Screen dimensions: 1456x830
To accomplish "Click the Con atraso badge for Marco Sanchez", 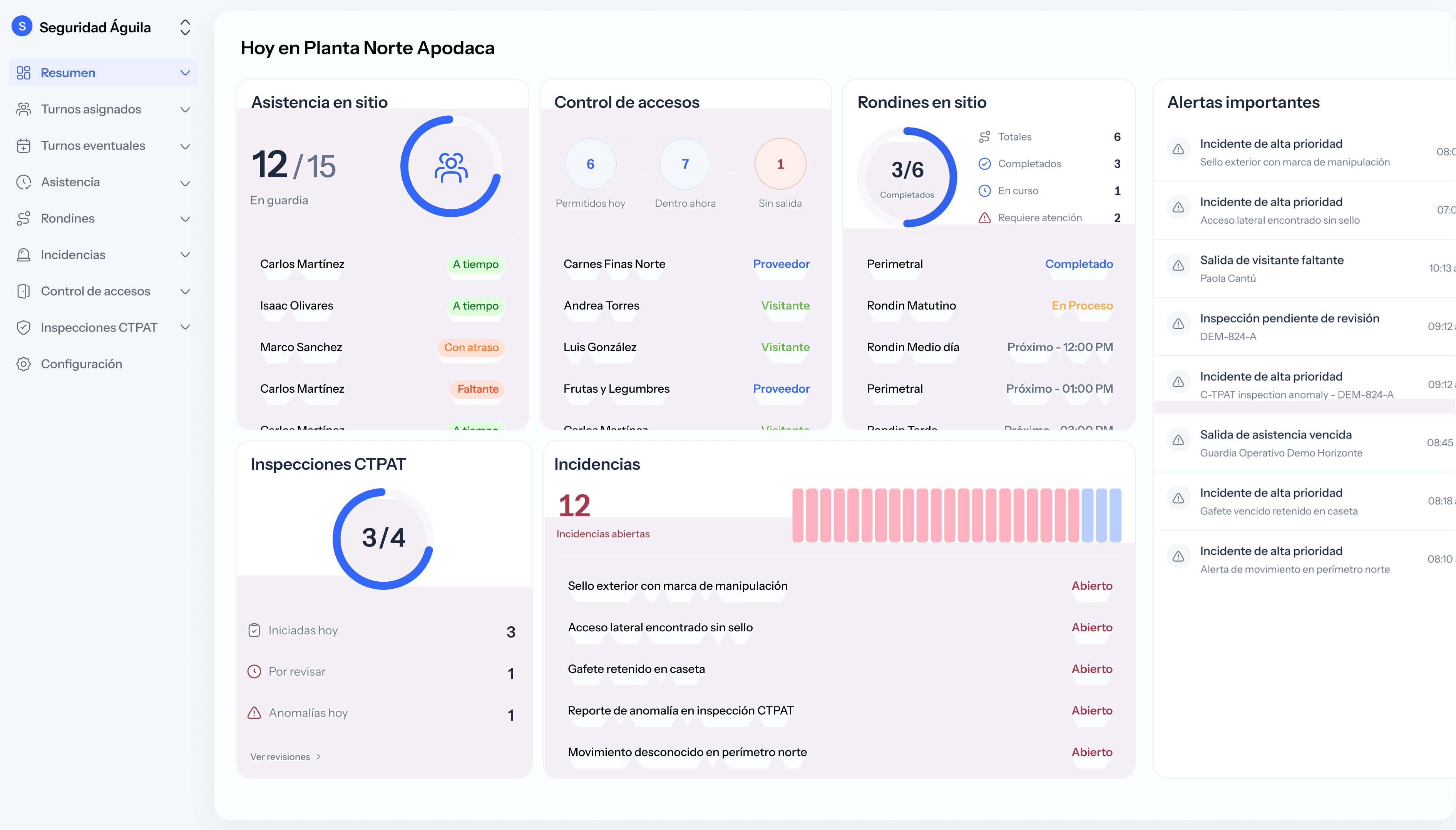I will coord(471,348).
